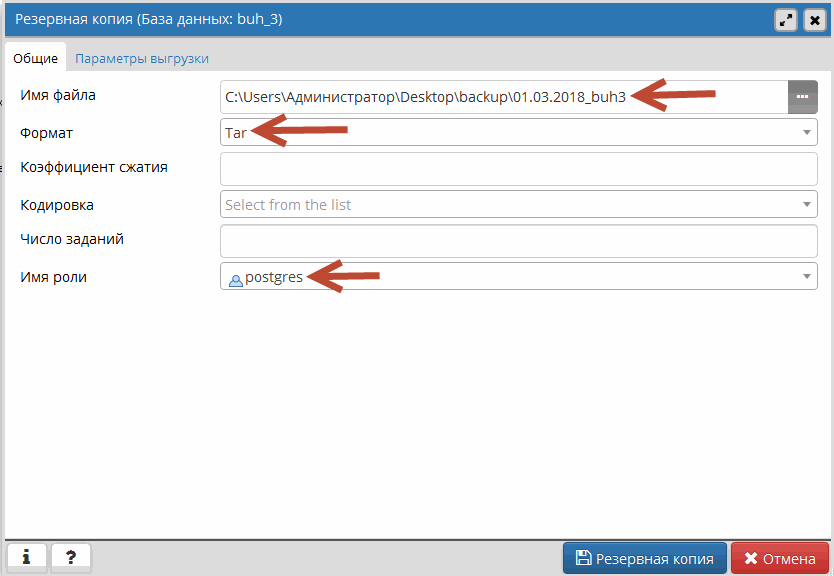Click the Кодировка field label
This screenshot has height=576, width=834.
pos(57,205)
